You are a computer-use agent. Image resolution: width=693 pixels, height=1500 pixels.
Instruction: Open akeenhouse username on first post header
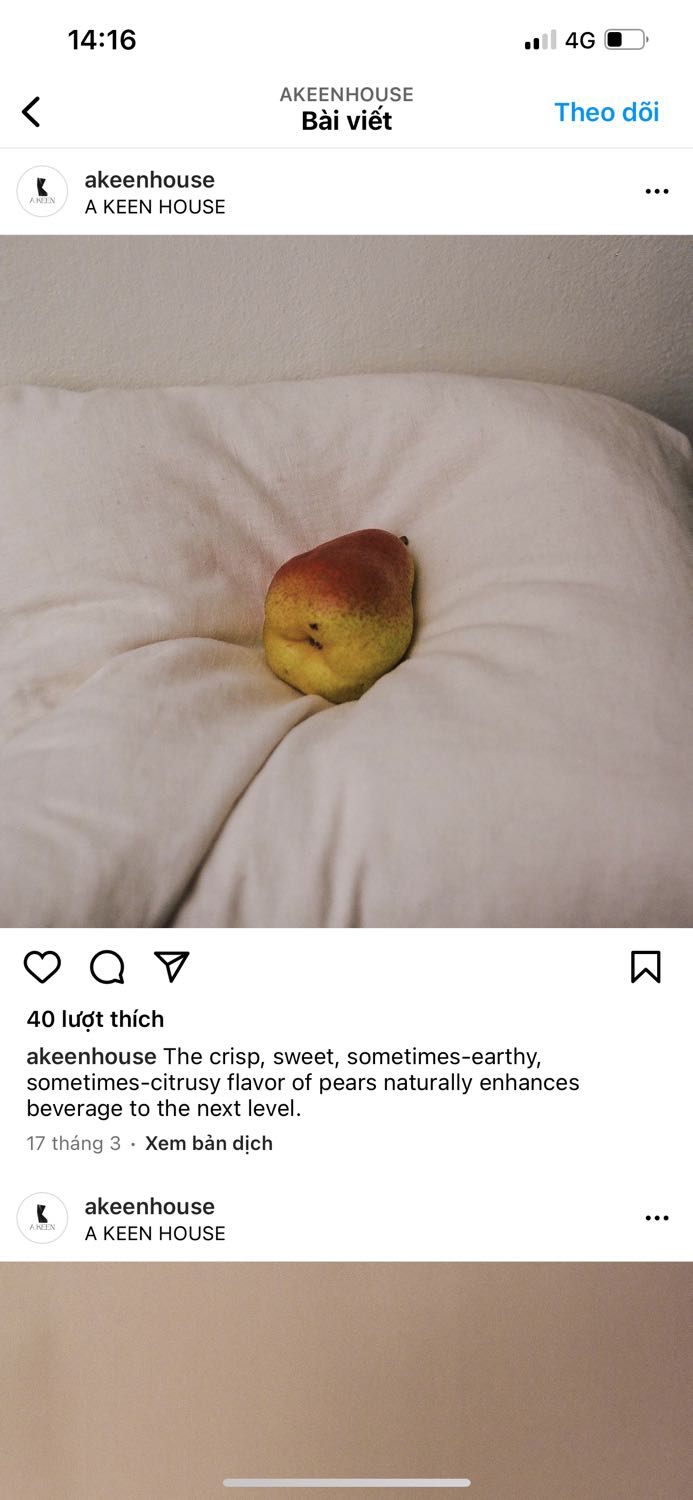(x=150, y=180)
